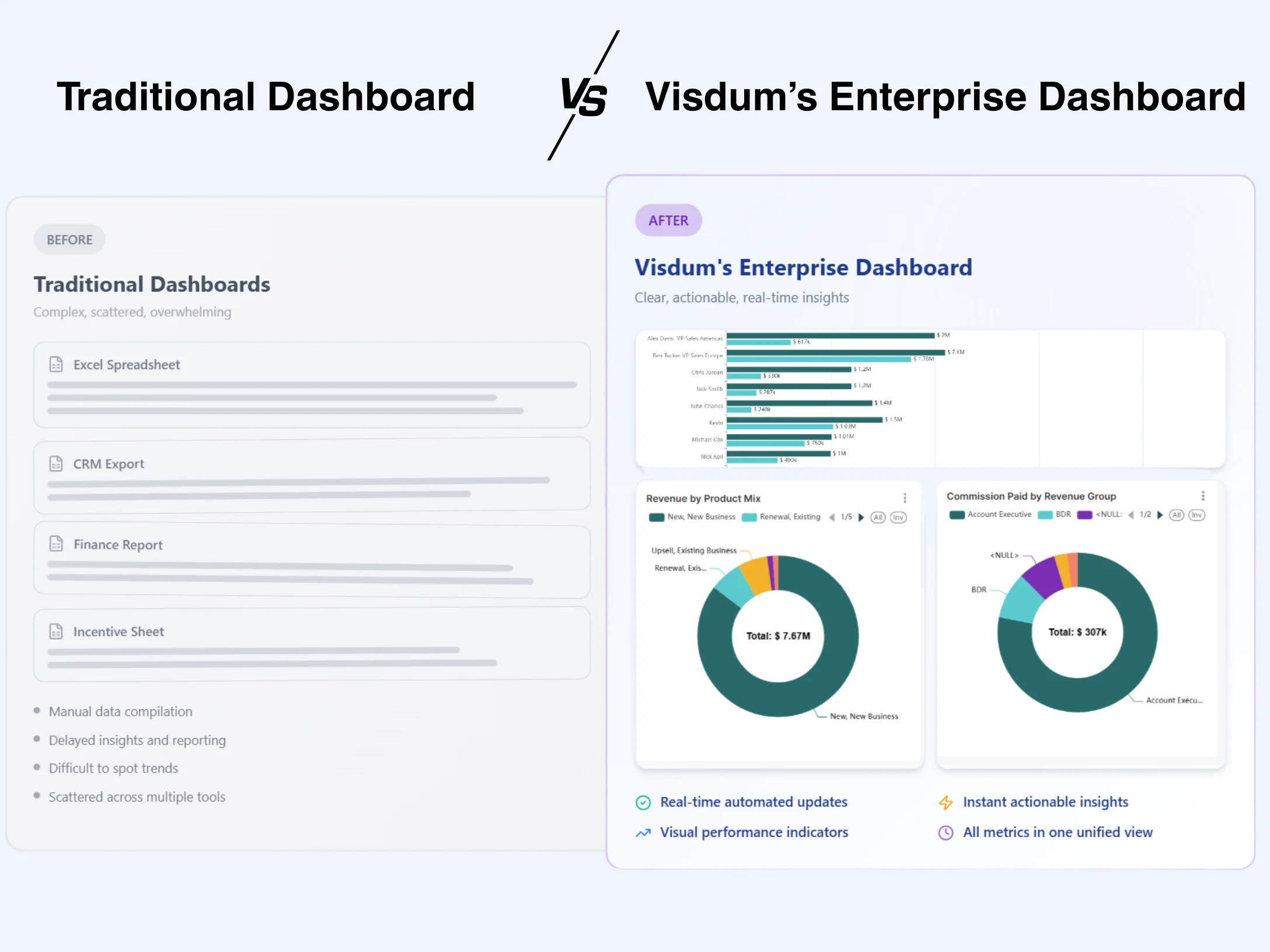Click the Excel Spreadsheet document icon
Screen dimensions: 1270x952
tap(56, 365)
